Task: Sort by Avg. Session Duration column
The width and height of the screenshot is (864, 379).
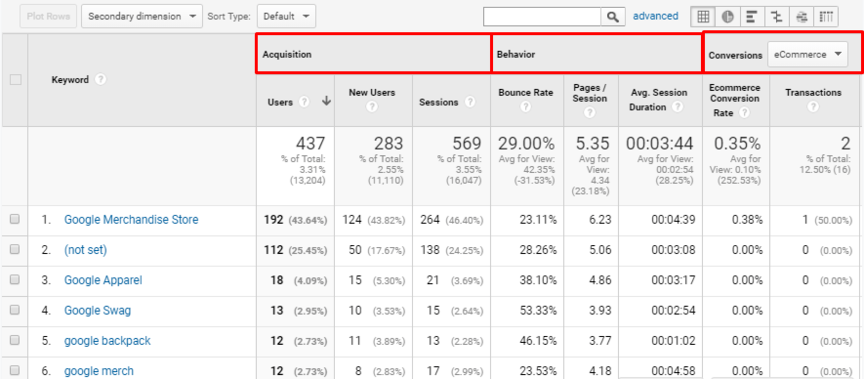Action: (658, 100)
